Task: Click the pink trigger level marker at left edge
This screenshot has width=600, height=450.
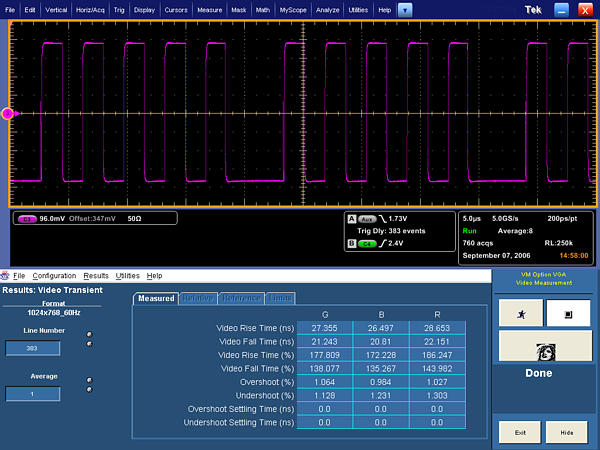Action: [8, 114]
